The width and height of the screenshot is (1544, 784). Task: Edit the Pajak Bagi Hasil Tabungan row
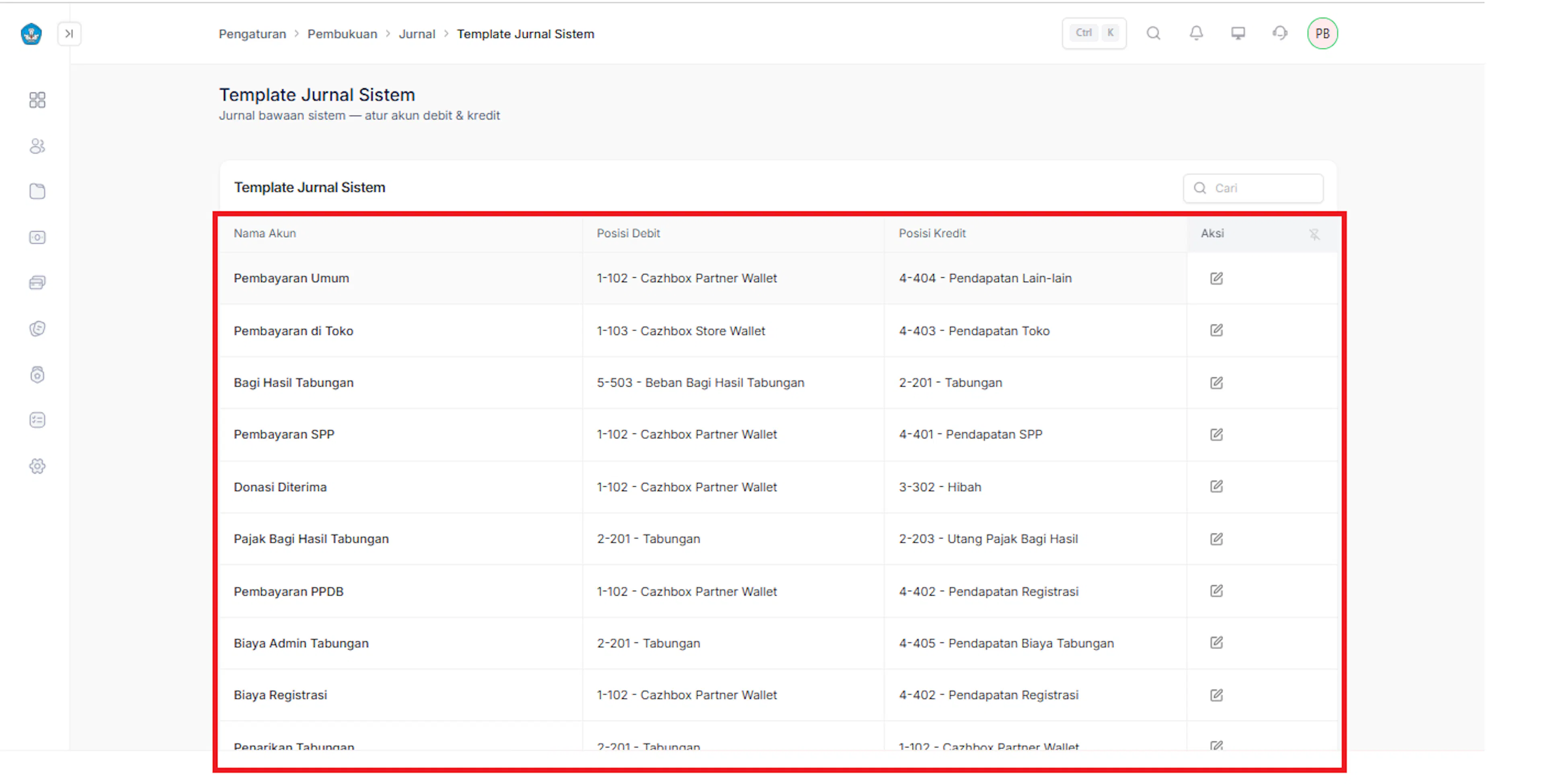(x=1216, y=539)
